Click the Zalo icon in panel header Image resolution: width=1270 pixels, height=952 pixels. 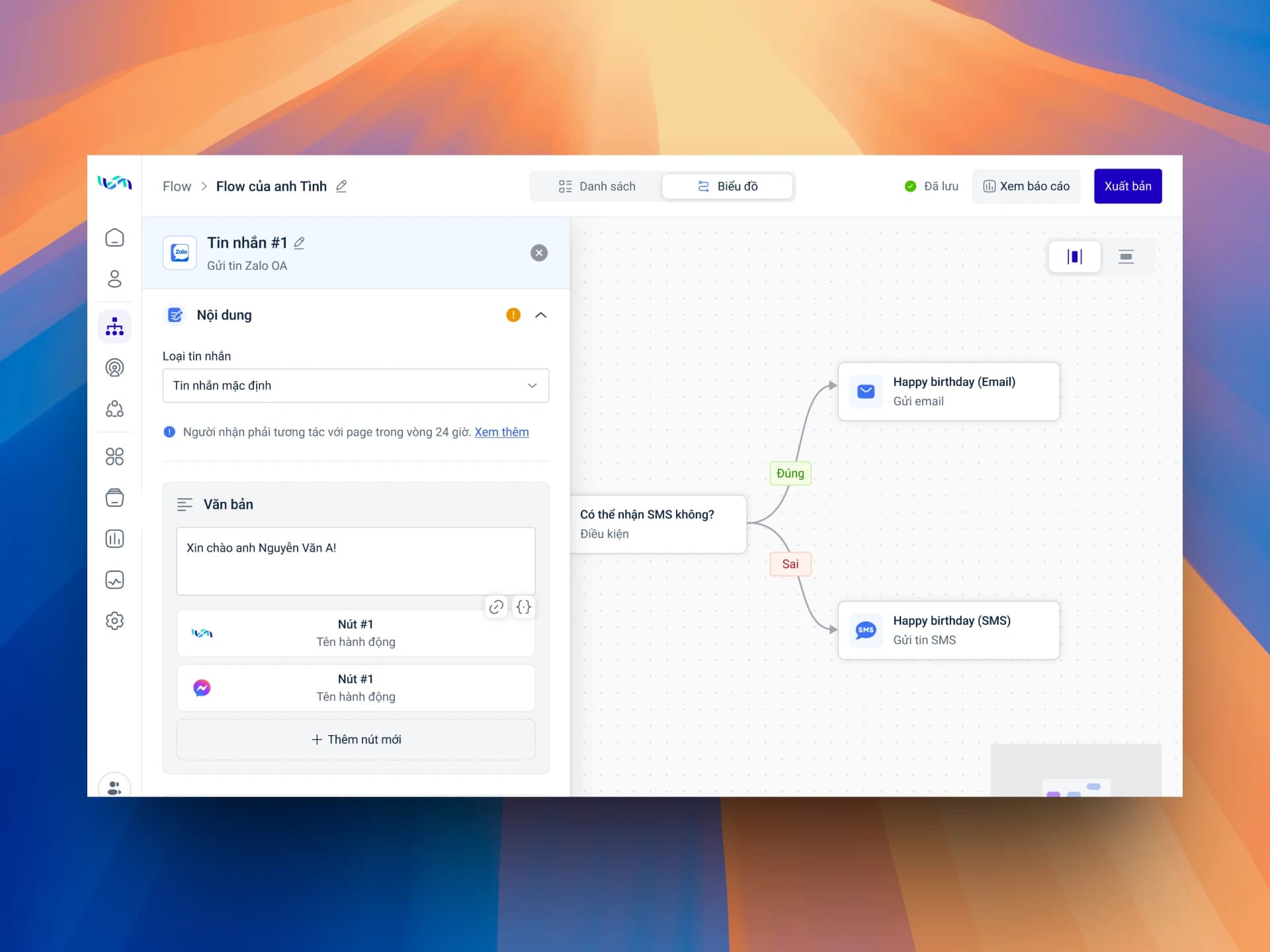[x=180, y=253]
